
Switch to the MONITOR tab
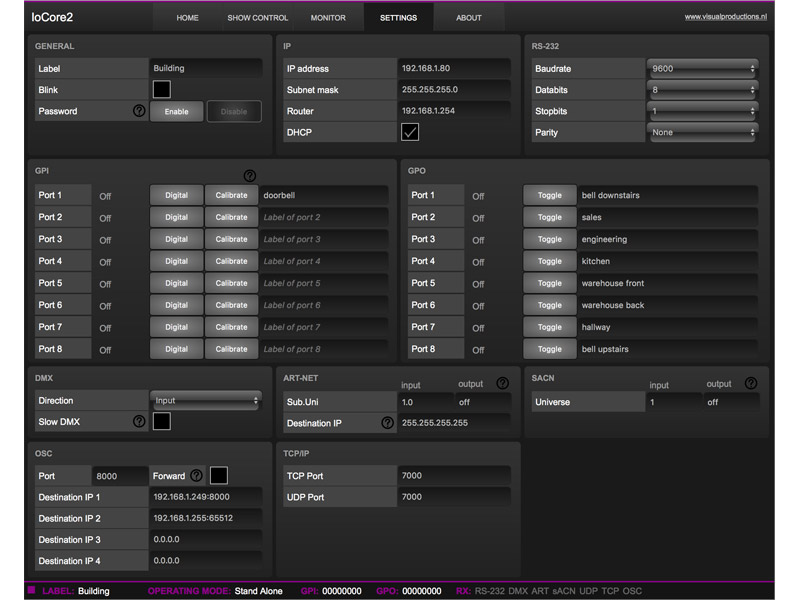[x=329, y=17]
